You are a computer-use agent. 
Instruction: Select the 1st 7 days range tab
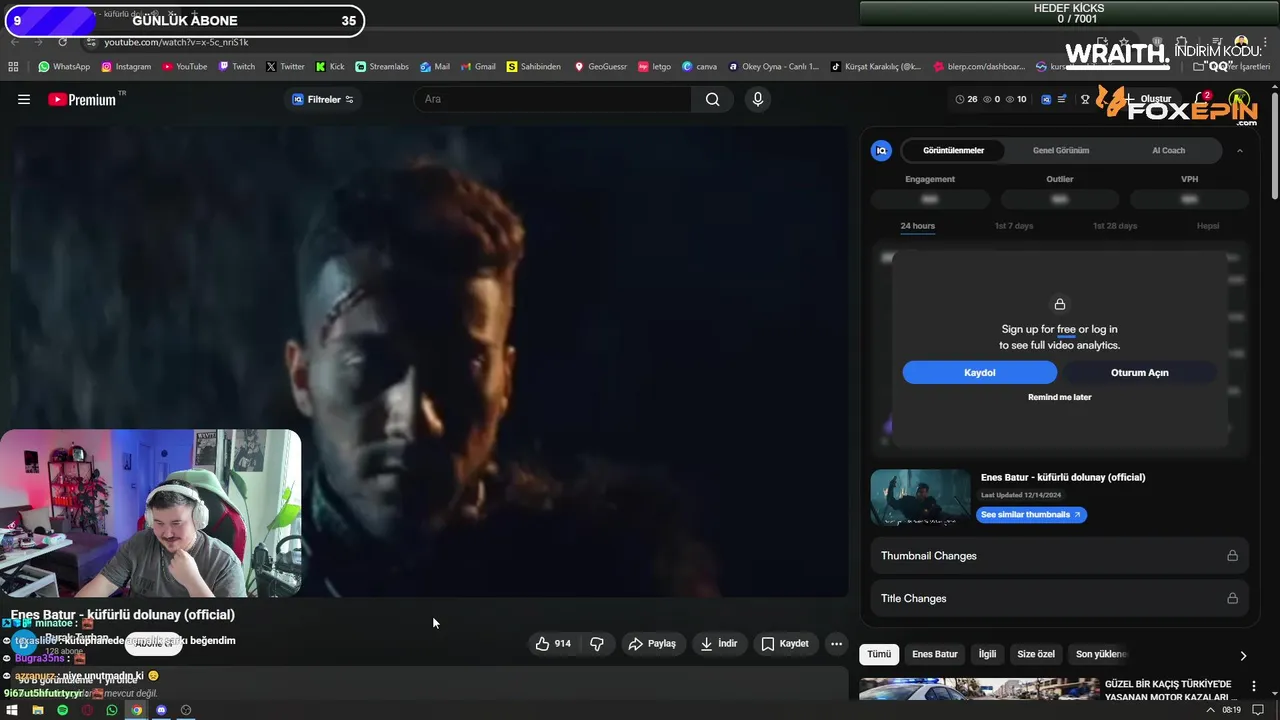1014,226
